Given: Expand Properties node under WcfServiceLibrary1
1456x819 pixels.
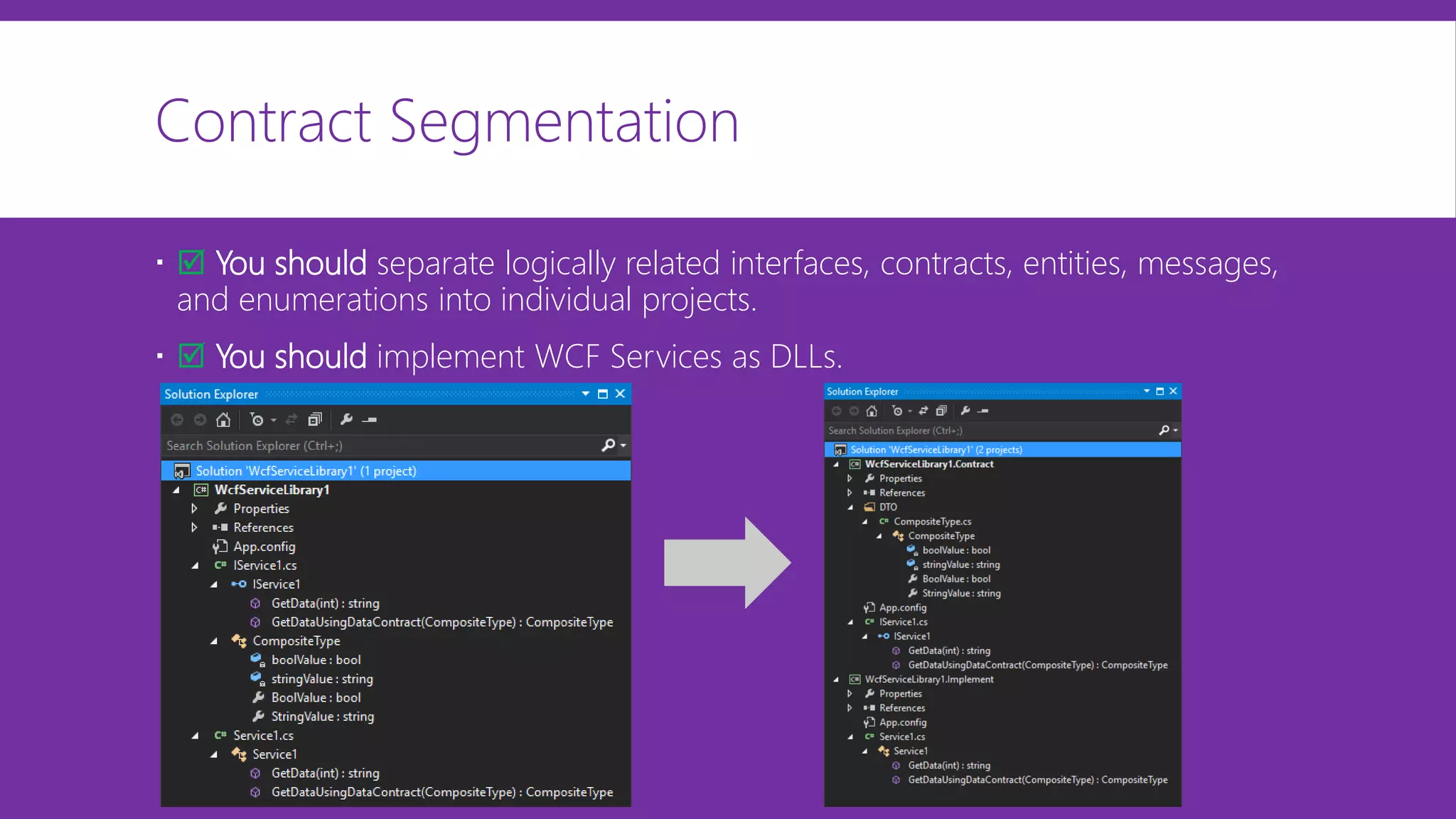Looking at the screenshot, I should pyautogui.click(x=194, y=509).
